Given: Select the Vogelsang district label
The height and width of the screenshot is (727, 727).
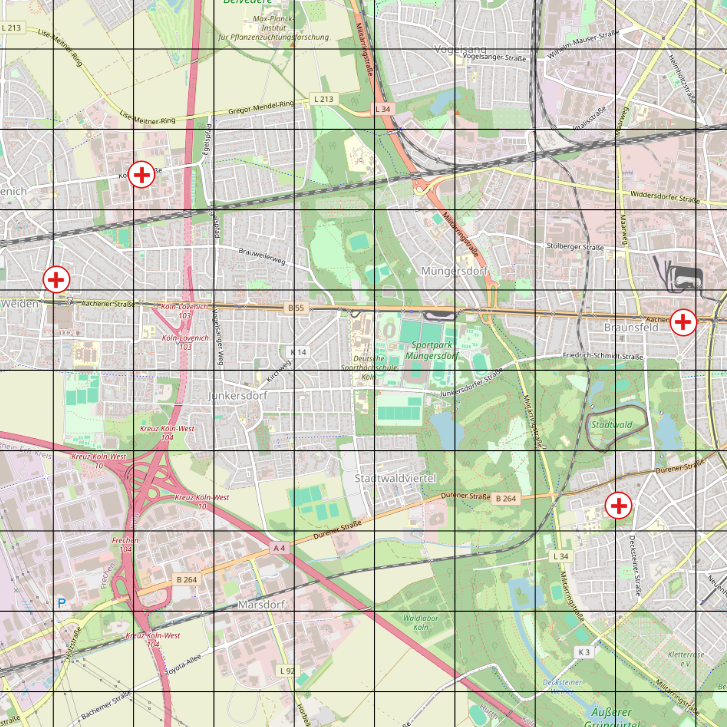Looking at the screenshot, I should (460, 49).
